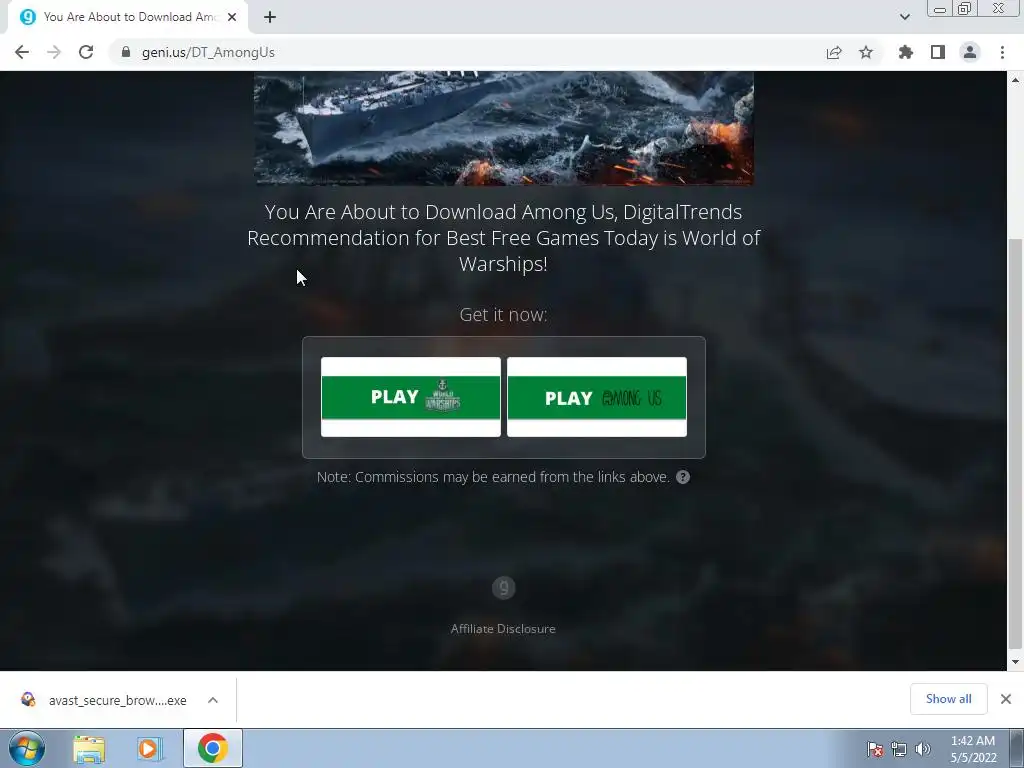
Task: Click Show all downloads
Action: point(948,699)
